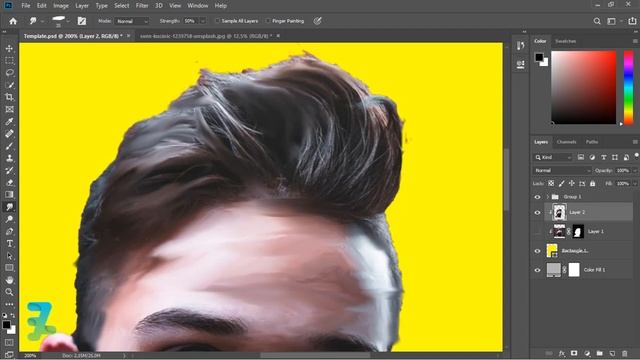This screenshot has height=360, width=640.
Task: Open the layer blend mode Normal dropdown
Action: pos(562,171)
